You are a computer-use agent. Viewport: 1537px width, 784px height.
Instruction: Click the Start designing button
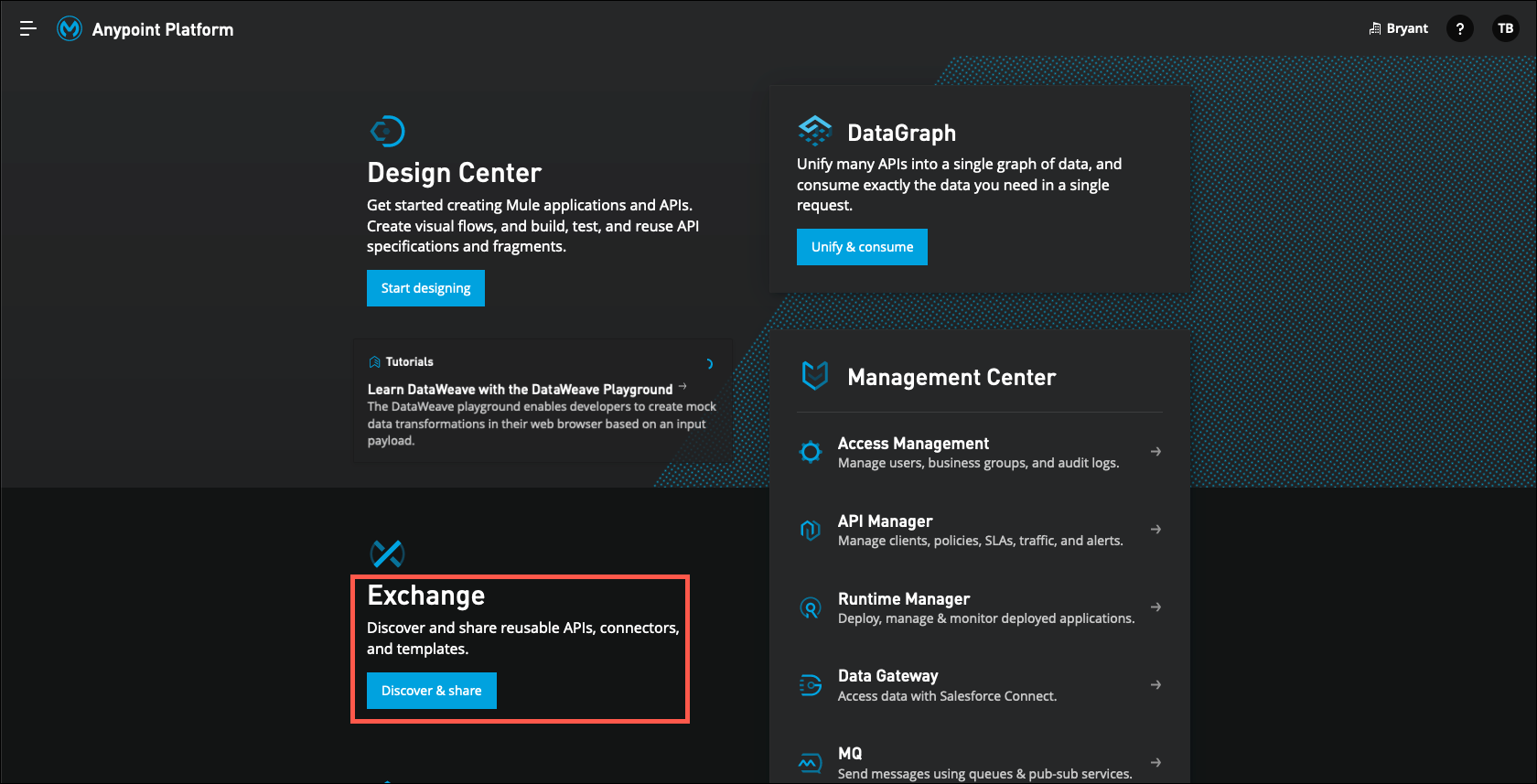pyautogui.click(x=425, y=288)
